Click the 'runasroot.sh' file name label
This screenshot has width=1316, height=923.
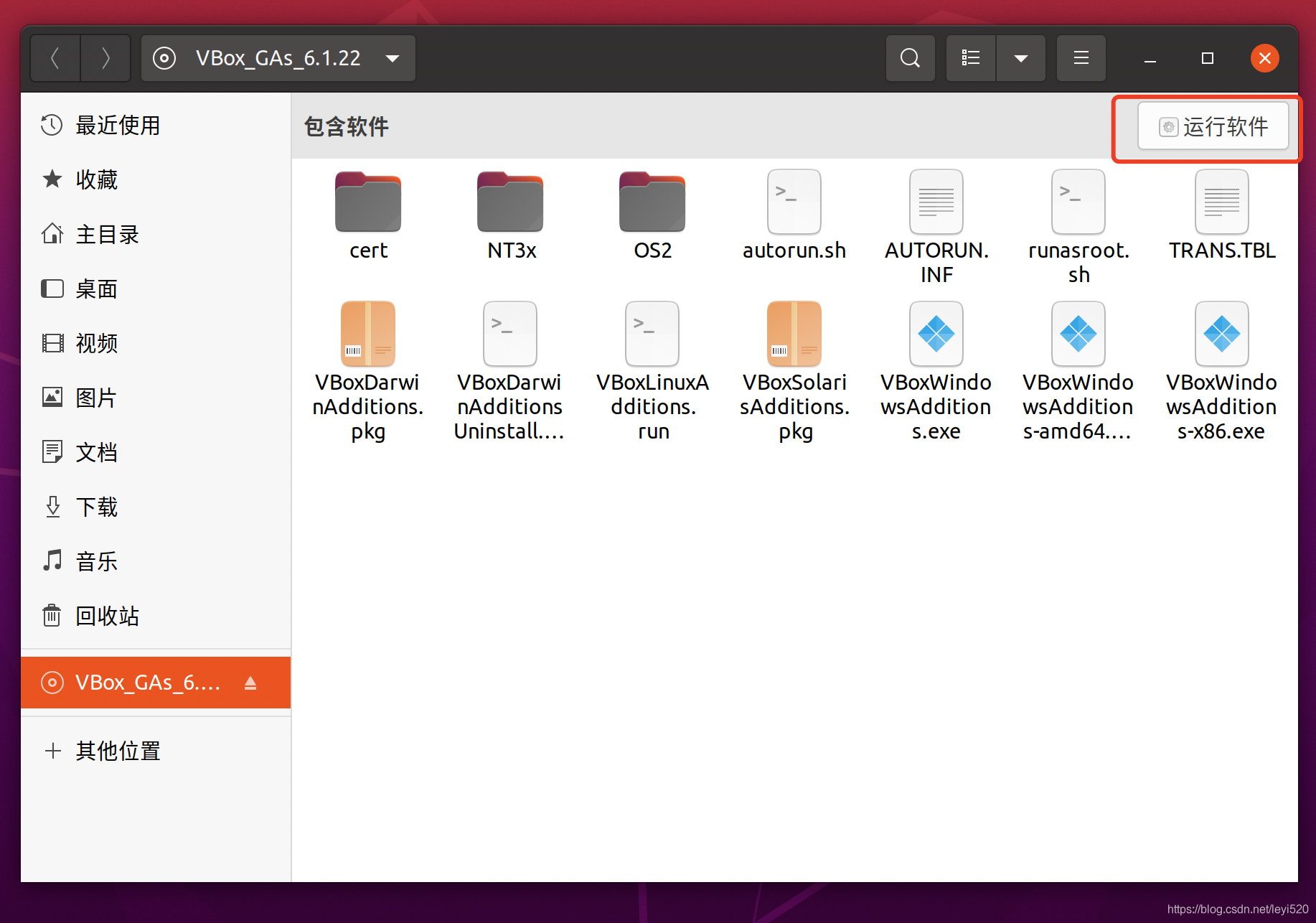1079,263
